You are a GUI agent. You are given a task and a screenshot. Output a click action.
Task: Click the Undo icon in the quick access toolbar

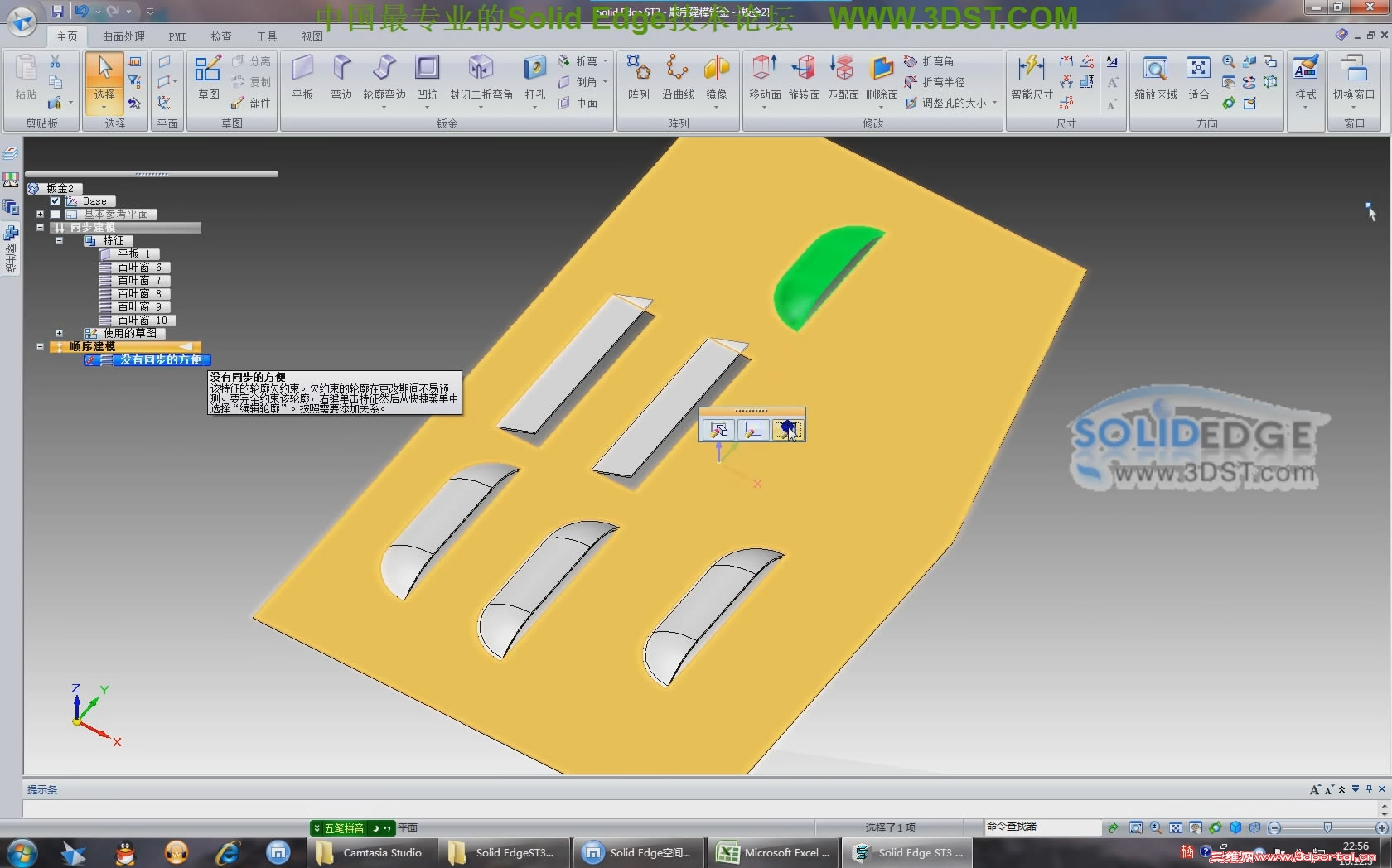coord(81,11)
